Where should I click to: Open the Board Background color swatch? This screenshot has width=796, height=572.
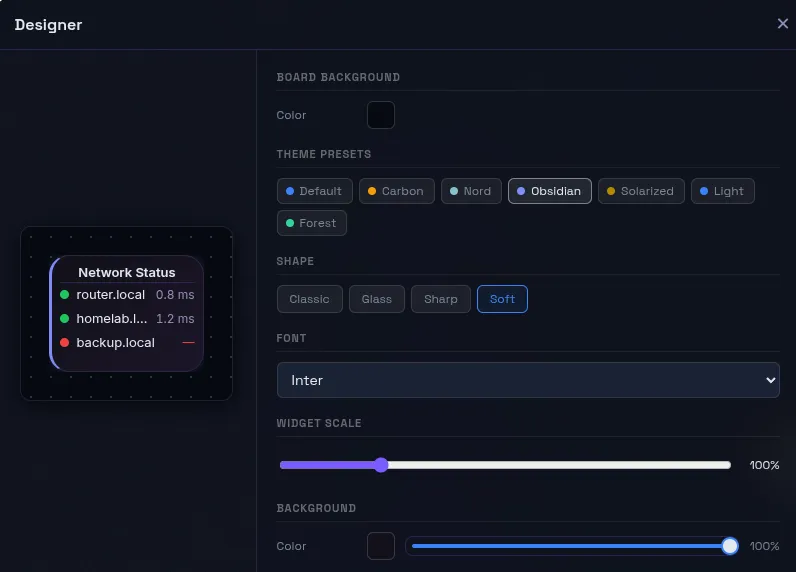[381, 115]
